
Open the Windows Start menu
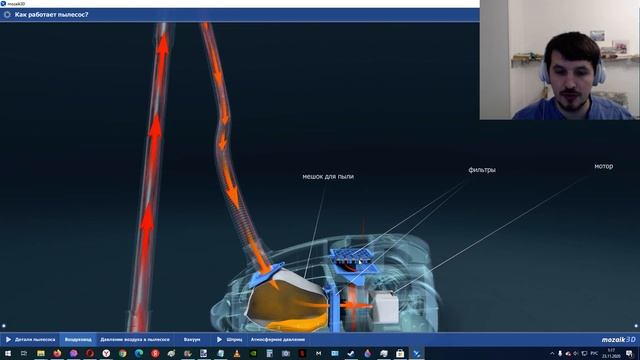tap(8, 353)
